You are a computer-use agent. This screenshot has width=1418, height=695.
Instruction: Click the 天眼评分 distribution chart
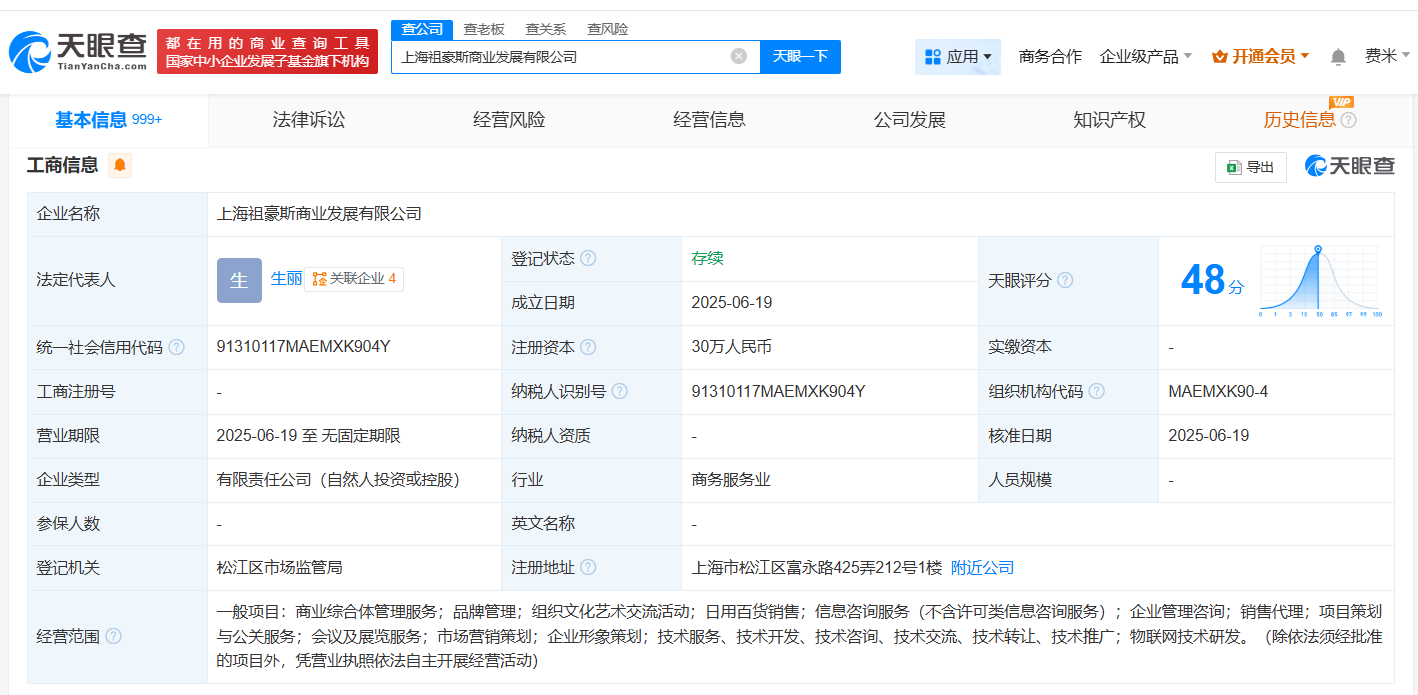[x=1318, y=281]
